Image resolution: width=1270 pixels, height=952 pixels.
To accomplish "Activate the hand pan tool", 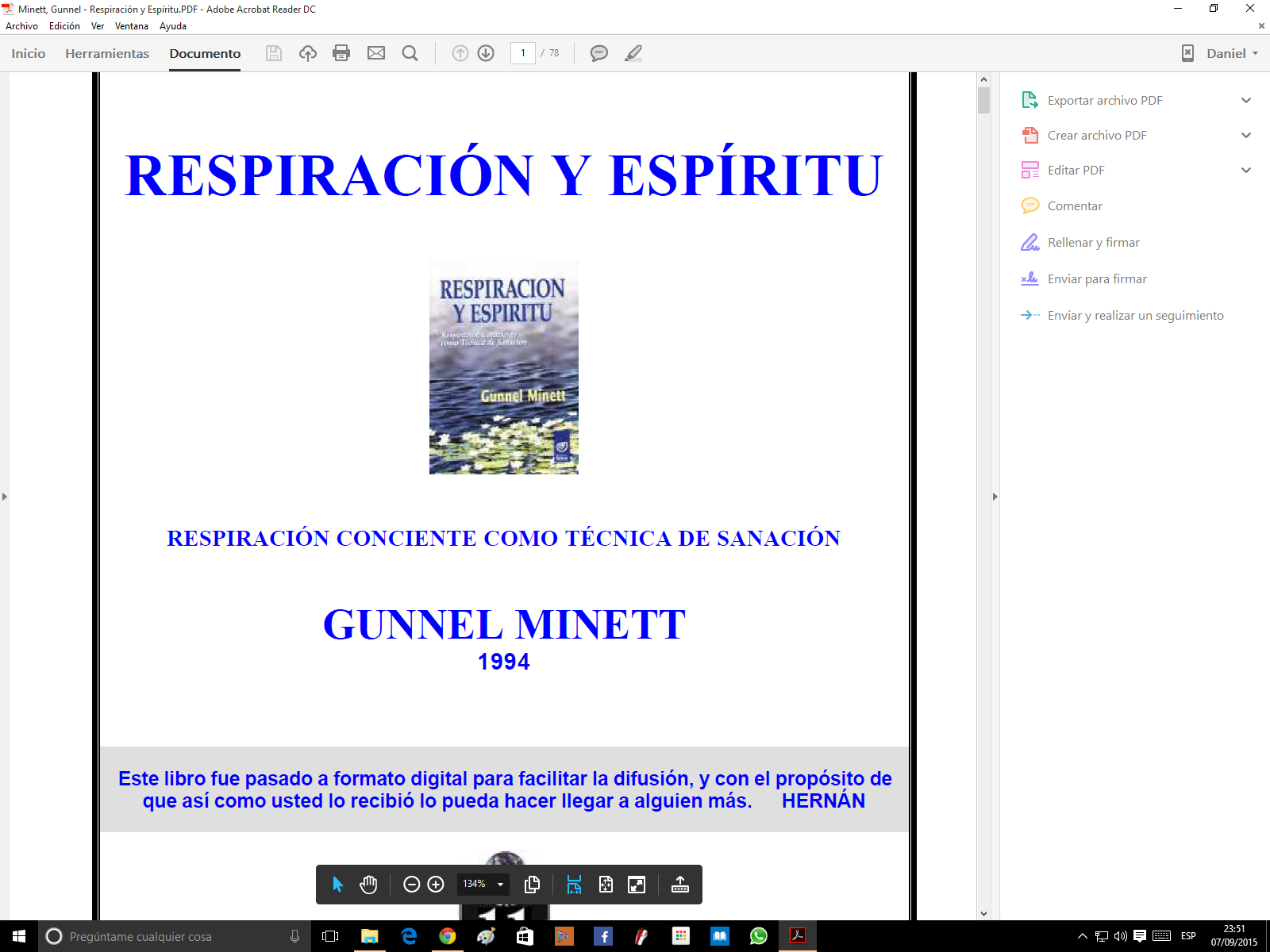I will tap(368, 884).
